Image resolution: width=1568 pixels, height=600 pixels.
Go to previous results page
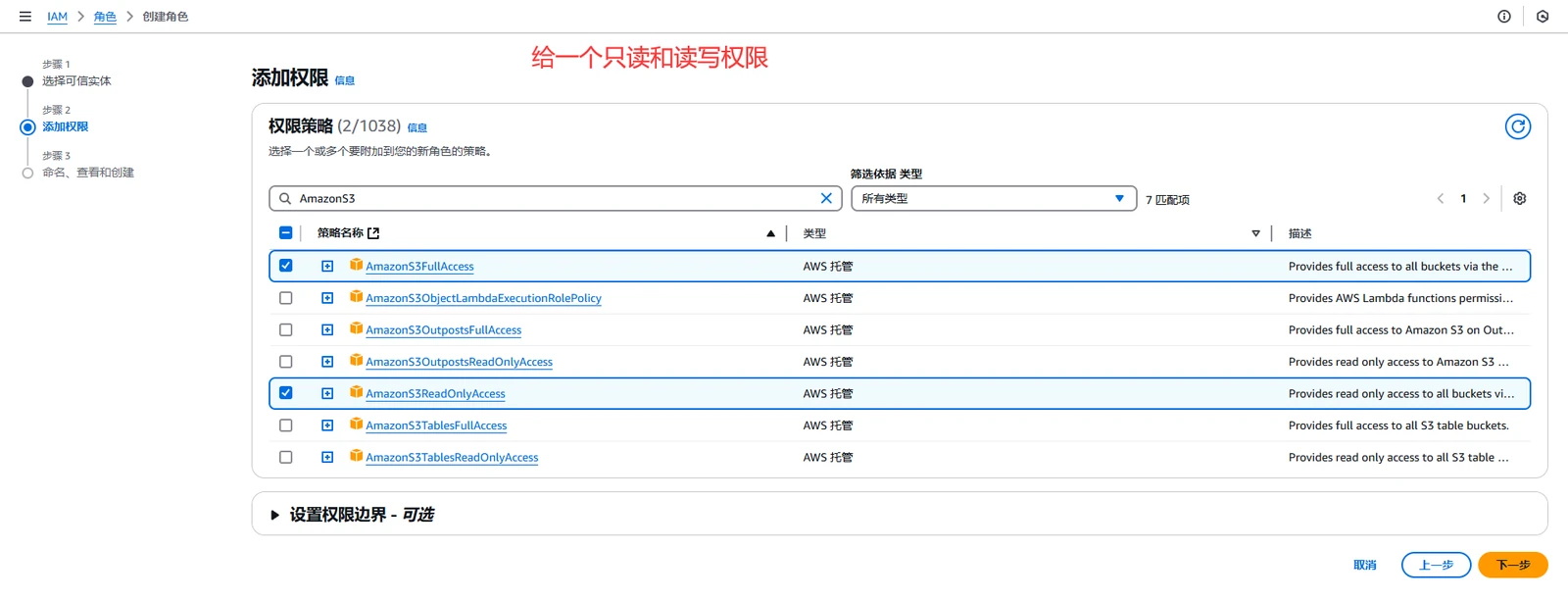coord(1441,198)
